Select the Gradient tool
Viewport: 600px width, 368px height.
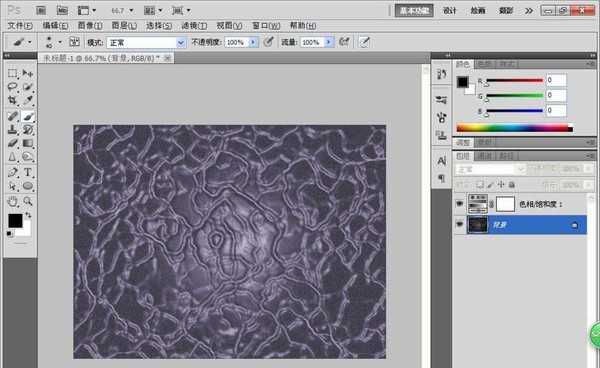pos(28,143)
